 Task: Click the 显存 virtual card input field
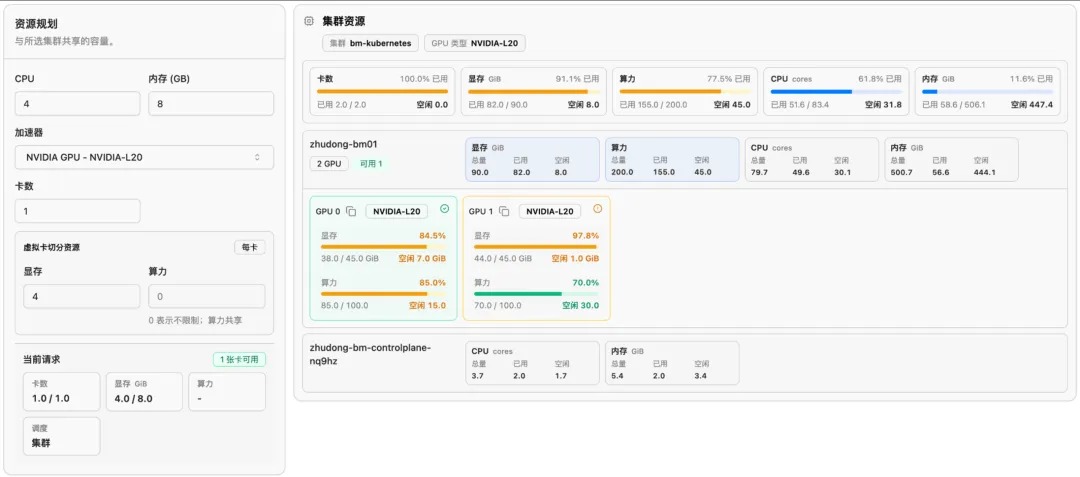(x=81, y=297)
